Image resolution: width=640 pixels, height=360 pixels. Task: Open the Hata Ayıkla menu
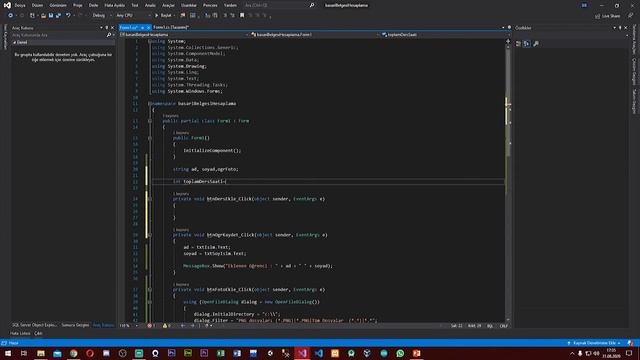pyautogui.click(x=115, y=5)
